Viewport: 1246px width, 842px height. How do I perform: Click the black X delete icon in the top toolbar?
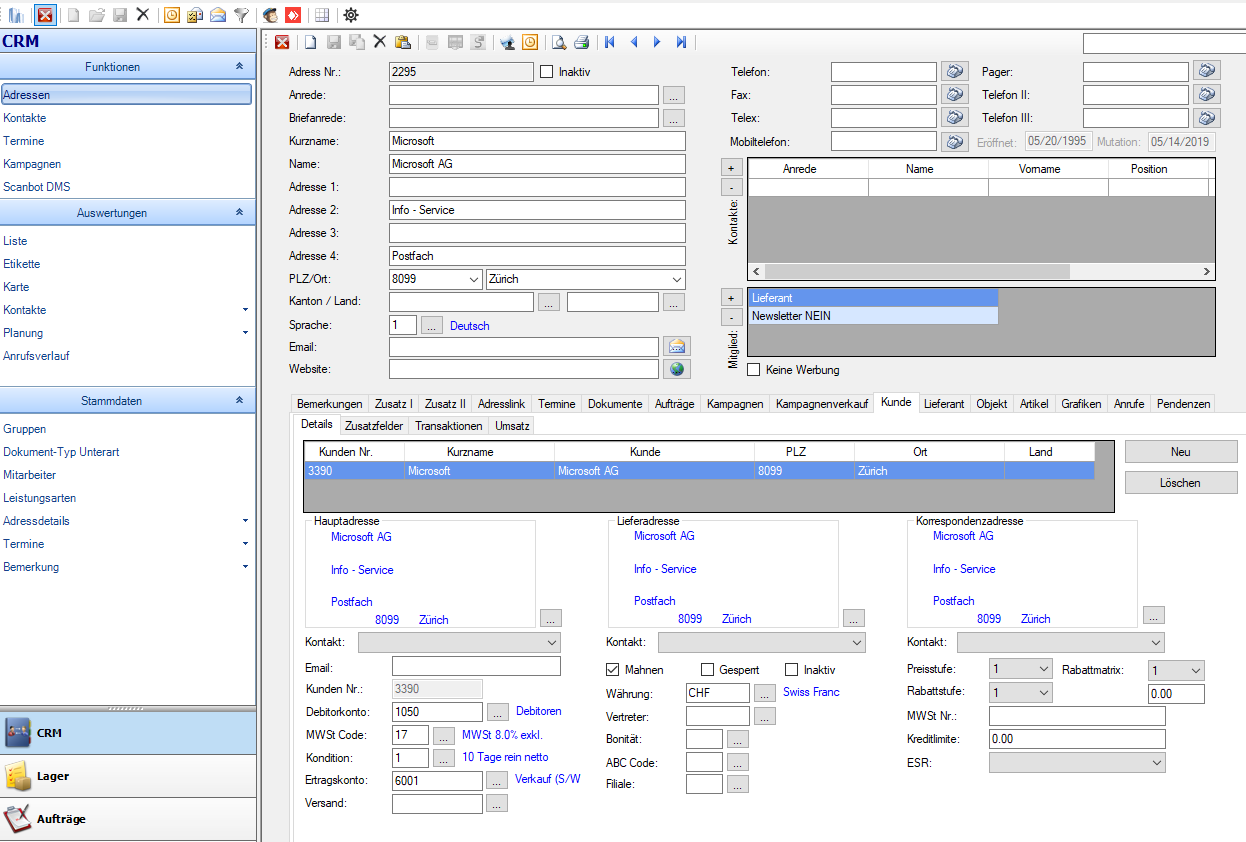coord(143,15)
